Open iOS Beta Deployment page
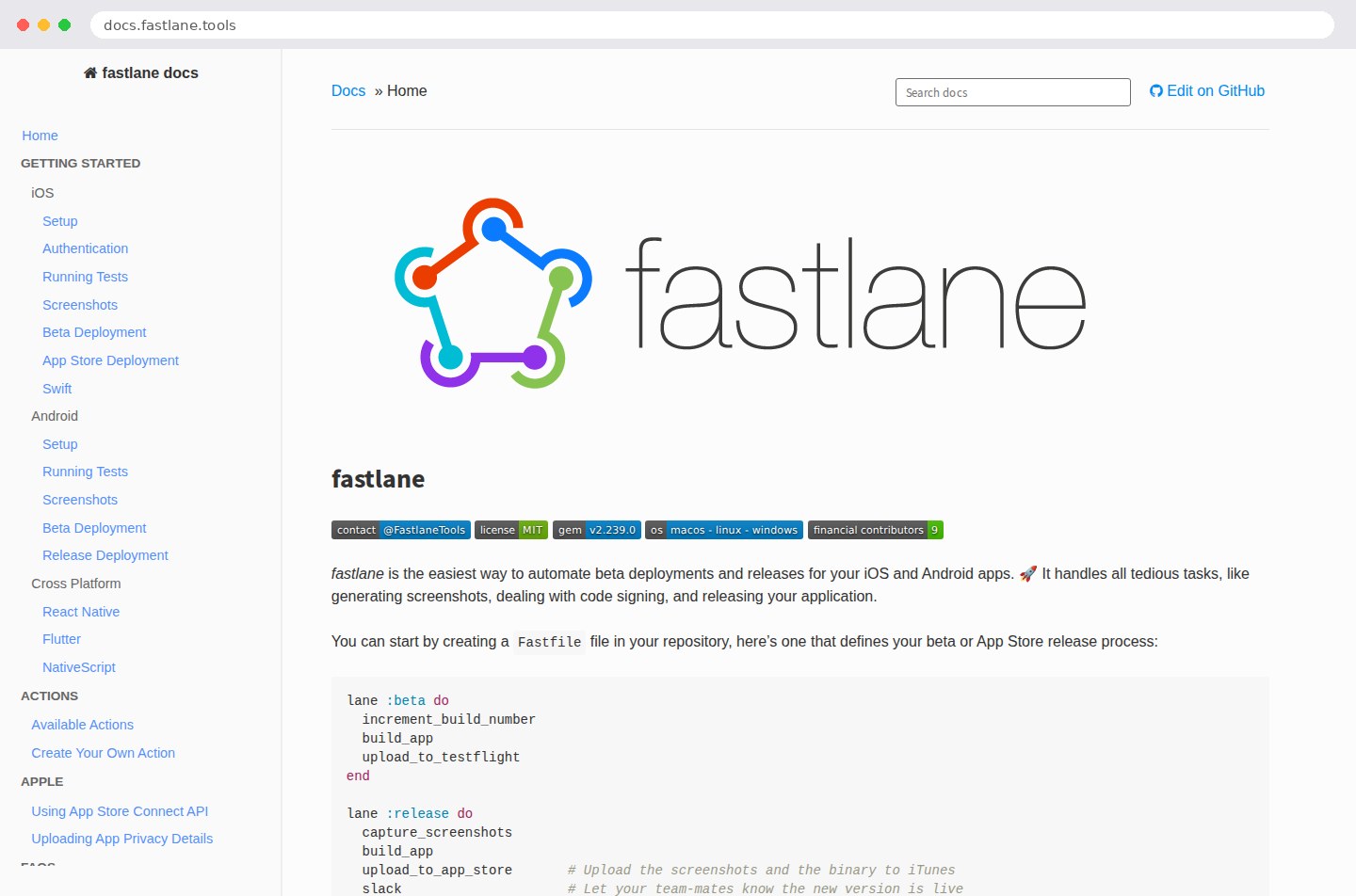The height and width of the screenshot is (896, 1356). click(94, 332)
